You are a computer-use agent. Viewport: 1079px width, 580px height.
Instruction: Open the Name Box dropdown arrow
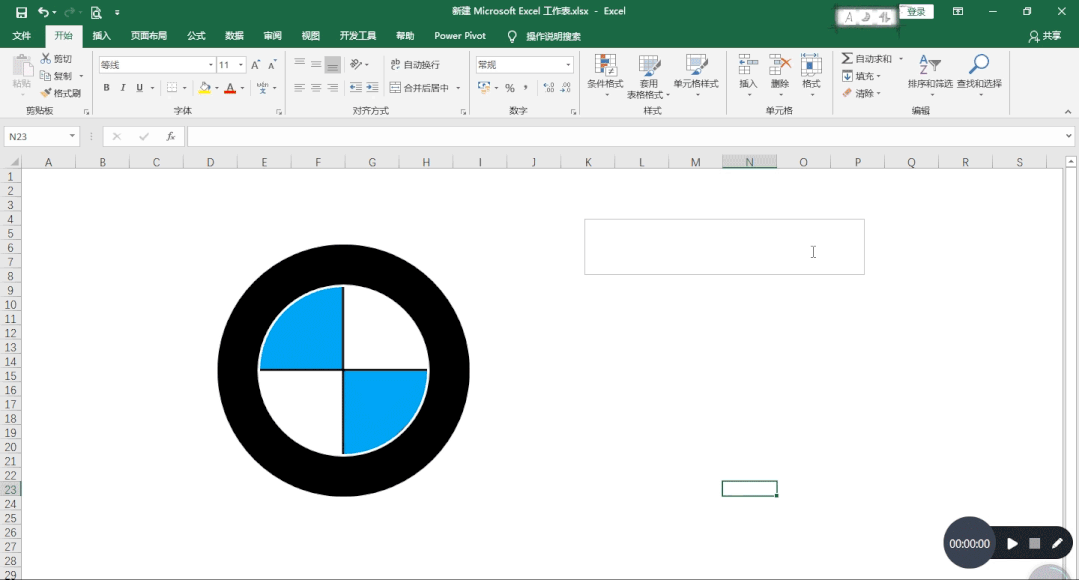72,136
